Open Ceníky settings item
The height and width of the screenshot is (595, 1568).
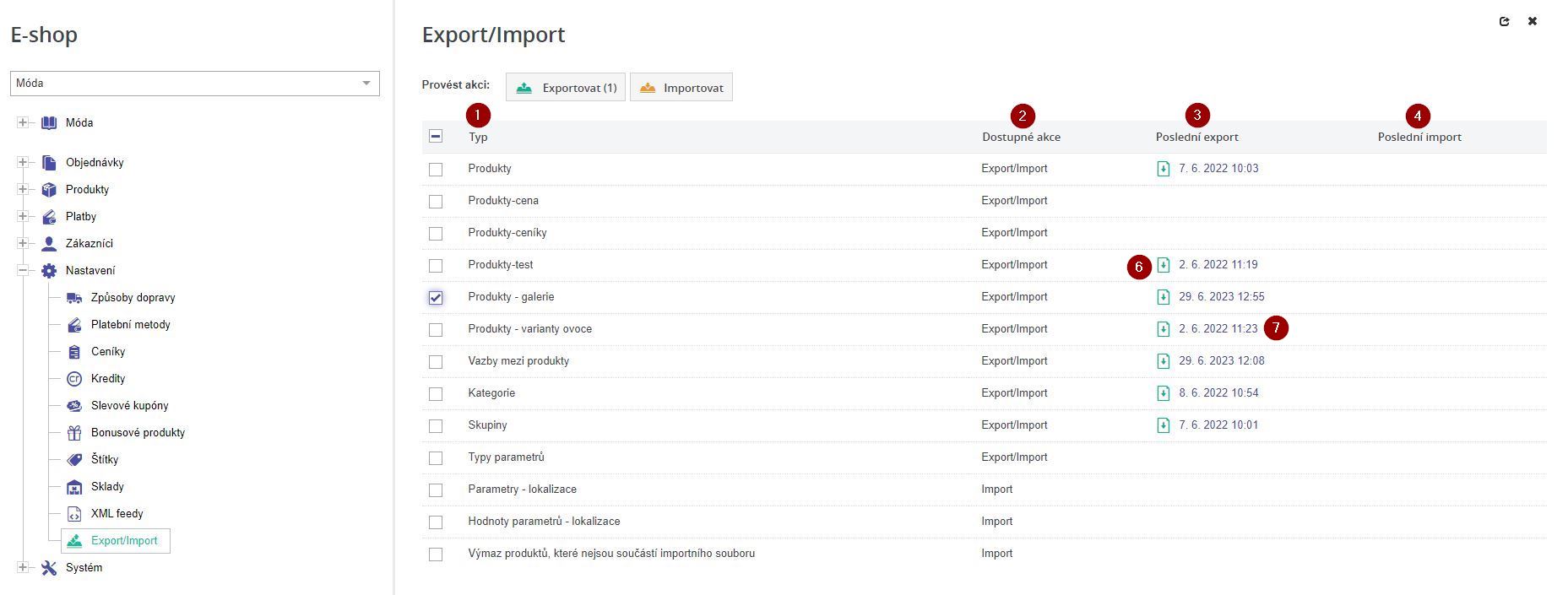coord(108,352)
